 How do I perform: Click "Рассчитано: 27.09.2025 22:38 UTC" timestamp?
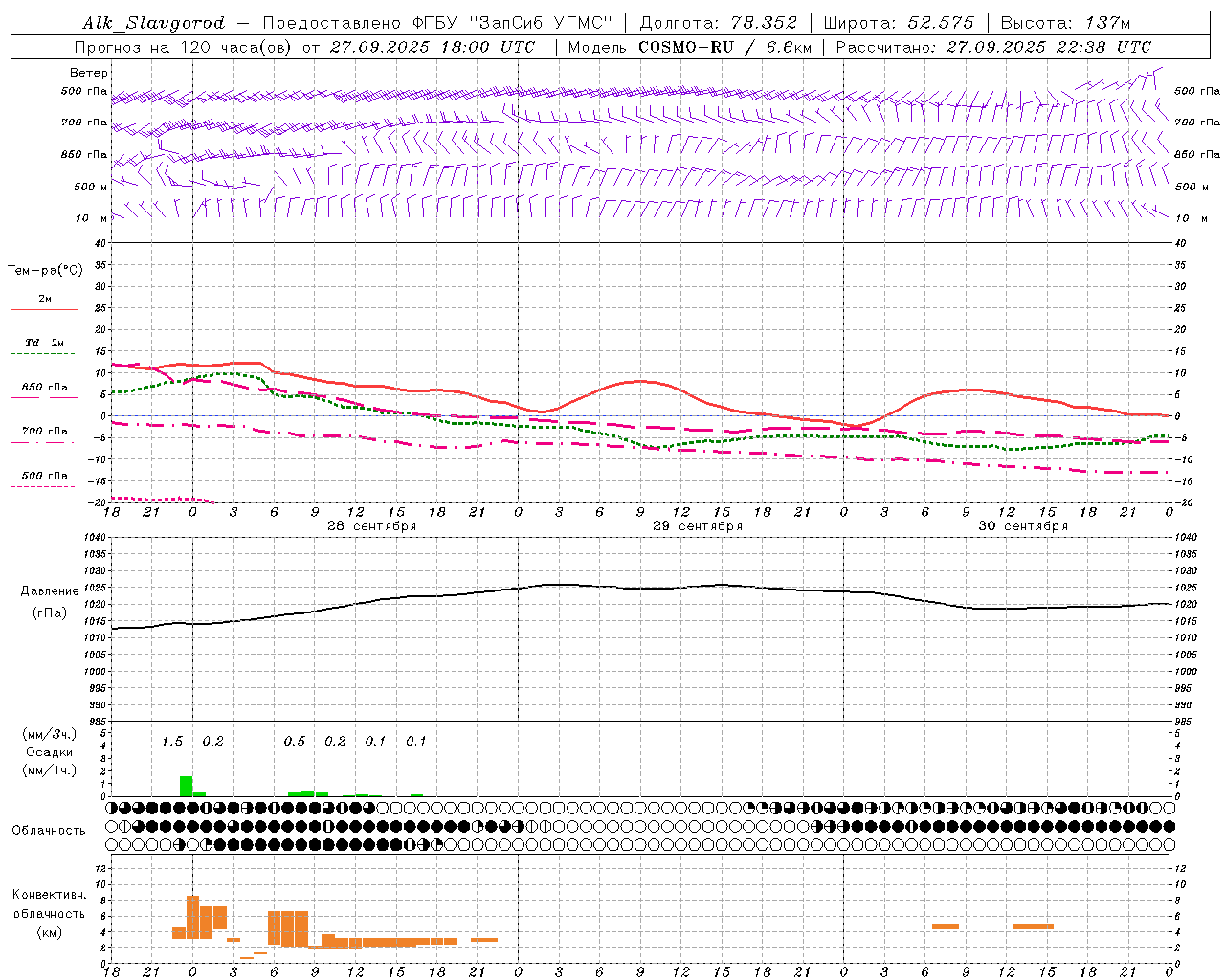993,47
